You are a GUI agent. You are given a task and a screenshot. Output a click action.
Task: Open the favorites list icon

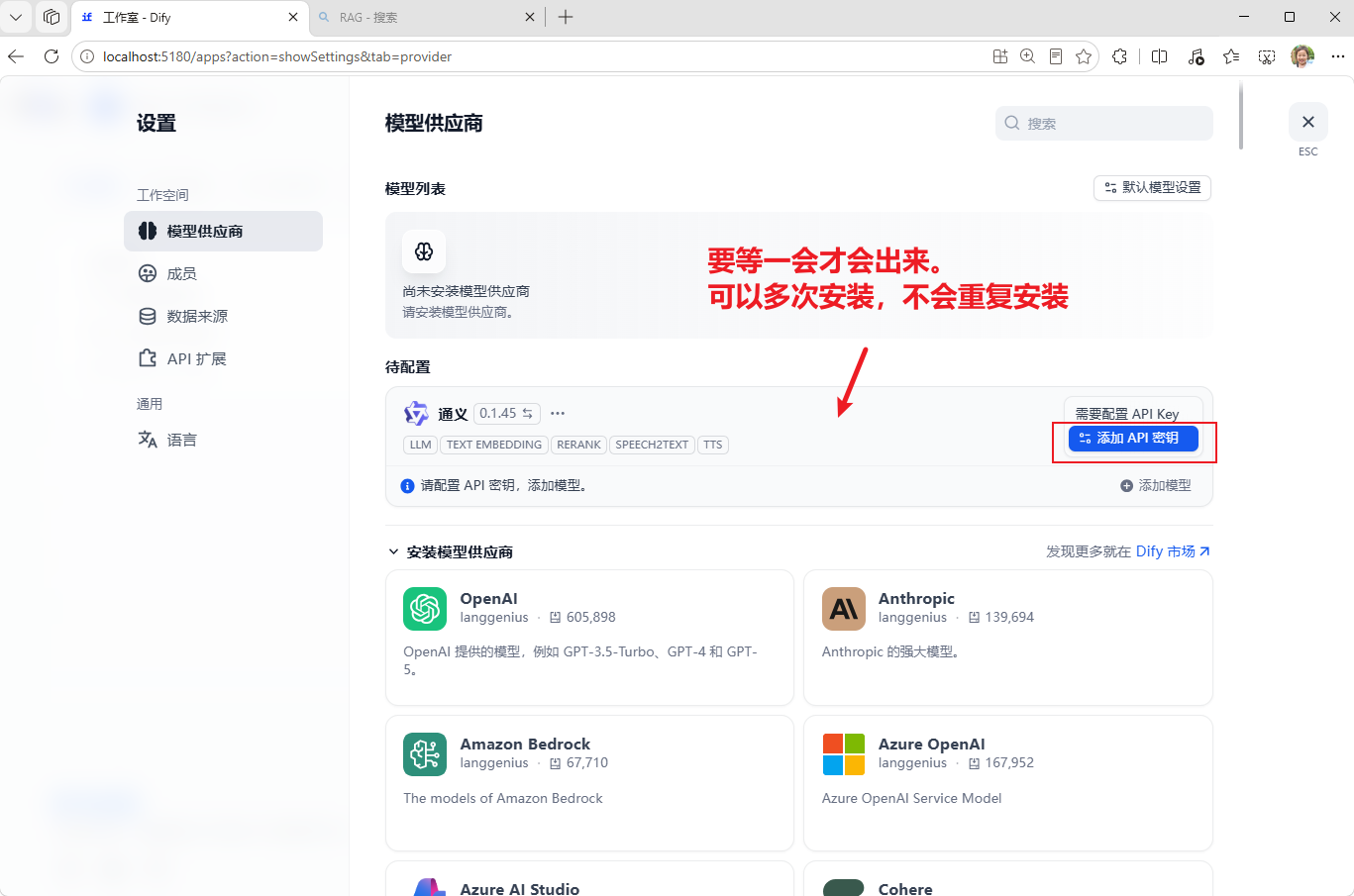(x=1231, y=56)
